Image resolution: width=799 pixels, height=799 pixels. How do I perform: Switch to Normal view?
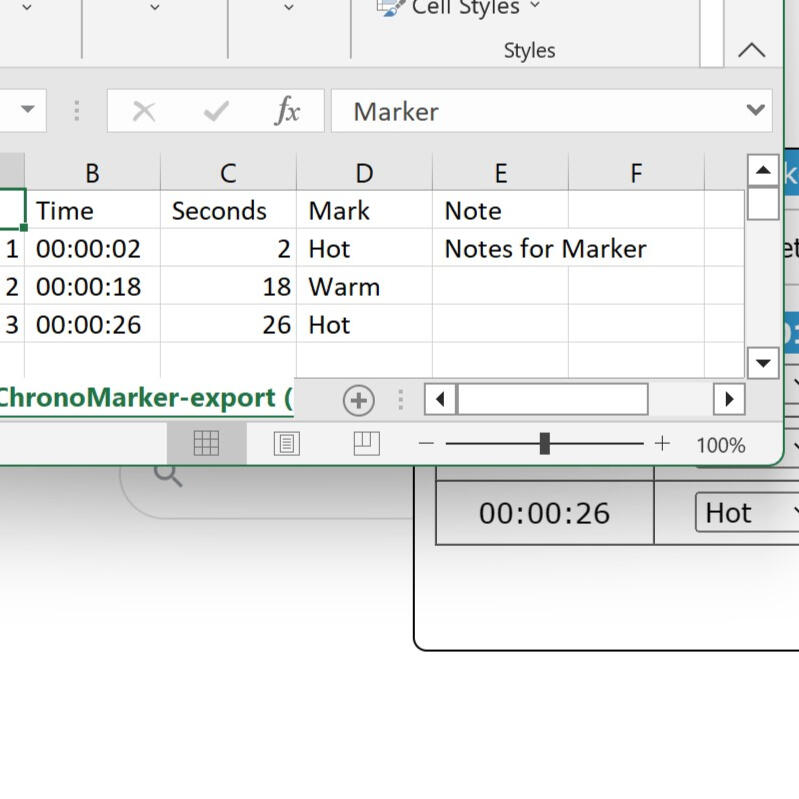pos(206,444)
